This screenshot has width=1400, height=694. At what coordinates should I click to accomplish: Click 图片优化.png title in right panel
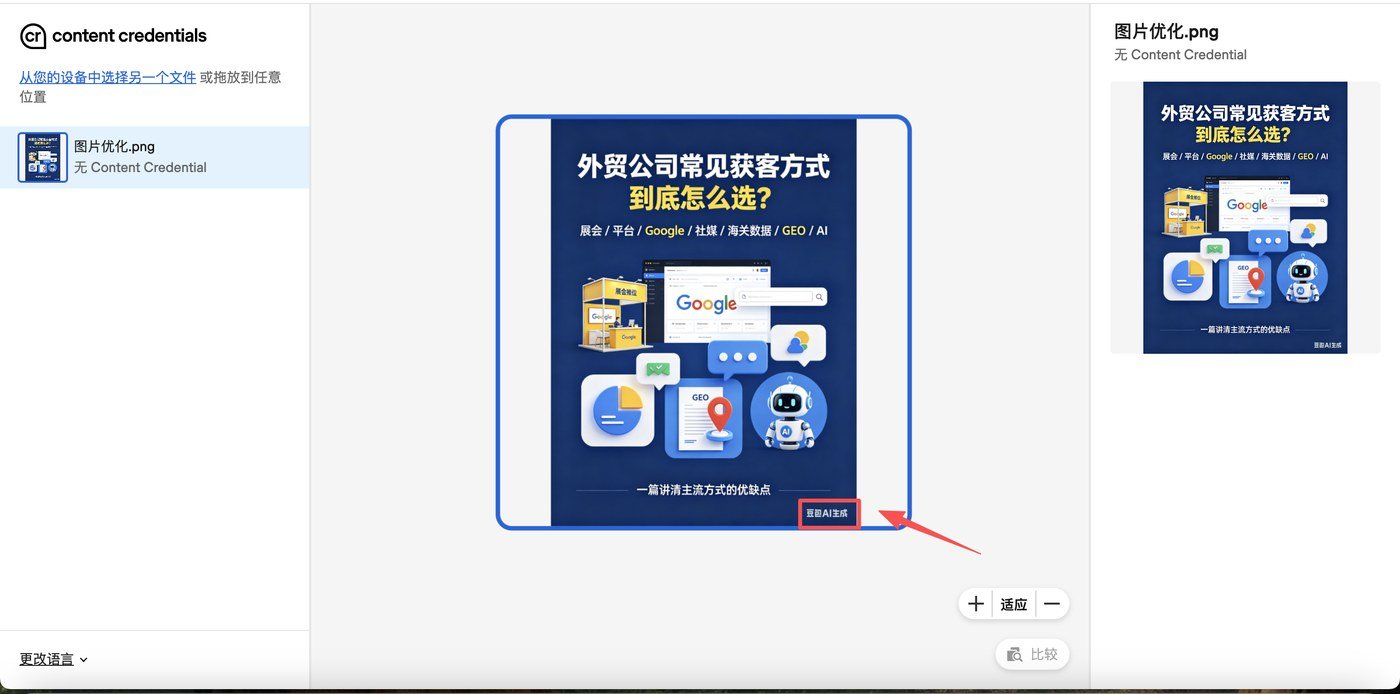click(1166, 32)
